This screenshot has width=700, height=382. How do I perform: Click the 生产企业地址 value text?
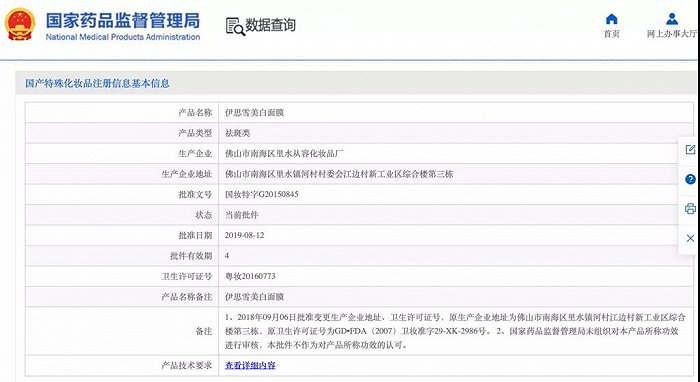click(339, 174)
